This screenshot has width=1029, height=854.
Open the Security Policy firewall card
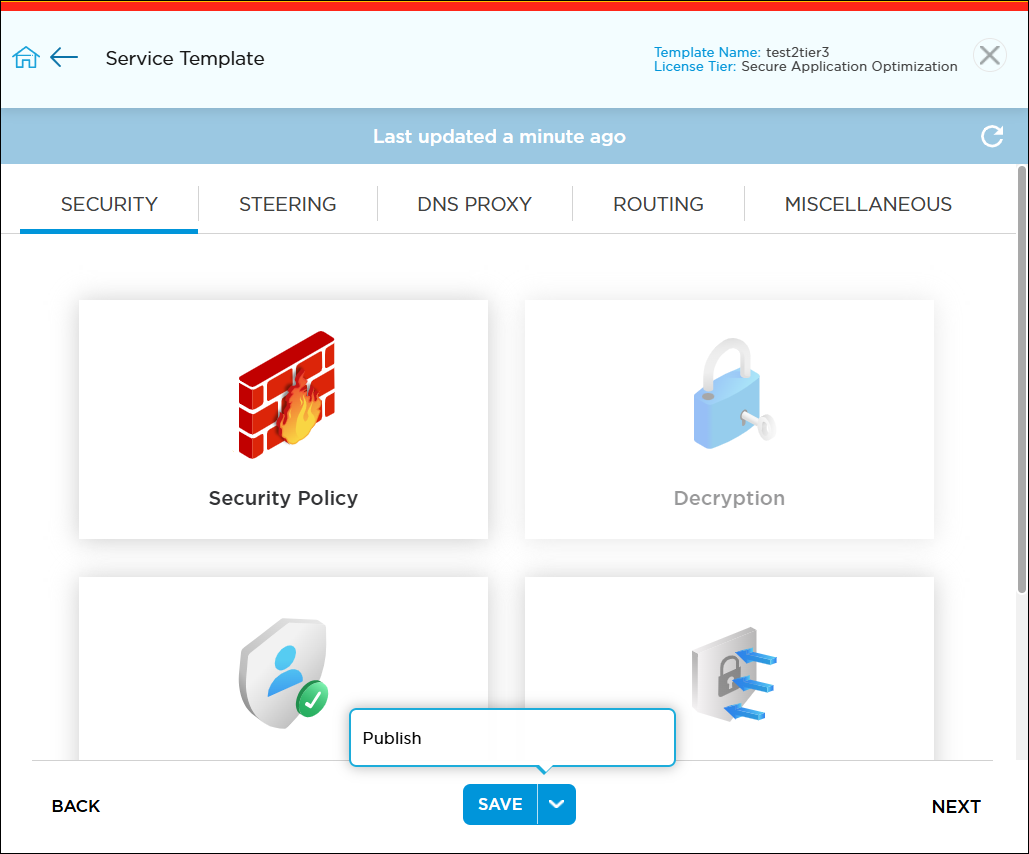point(283,420)
